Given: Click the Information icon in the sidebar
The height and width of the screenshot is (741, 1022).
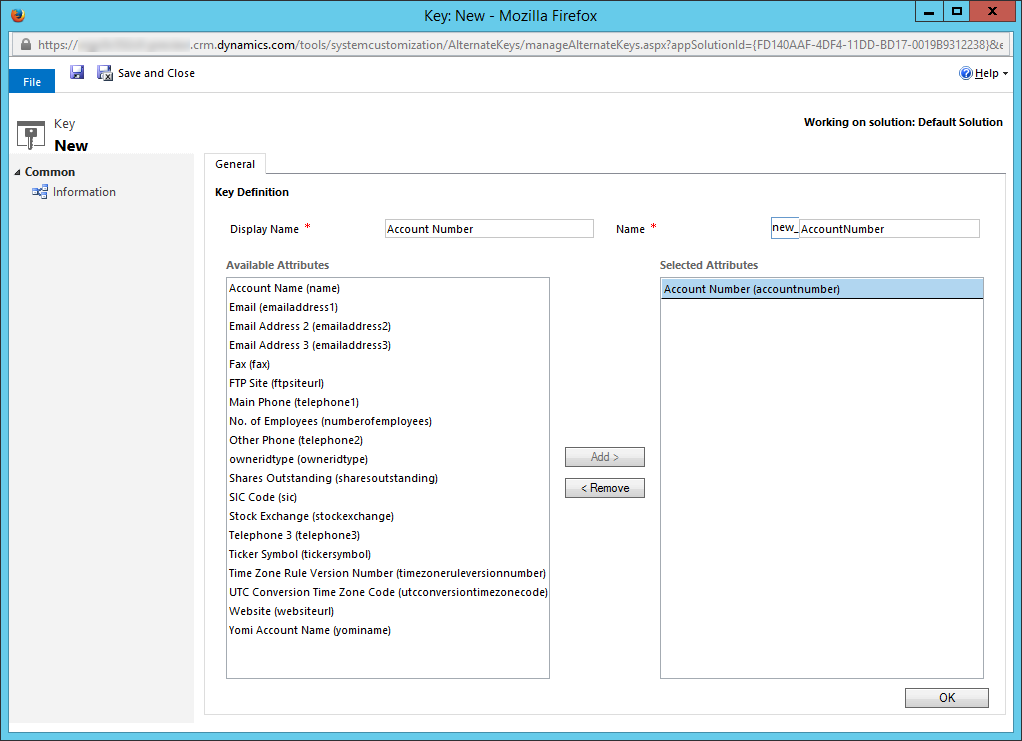Looking at the screenshot, I should 40,191.
